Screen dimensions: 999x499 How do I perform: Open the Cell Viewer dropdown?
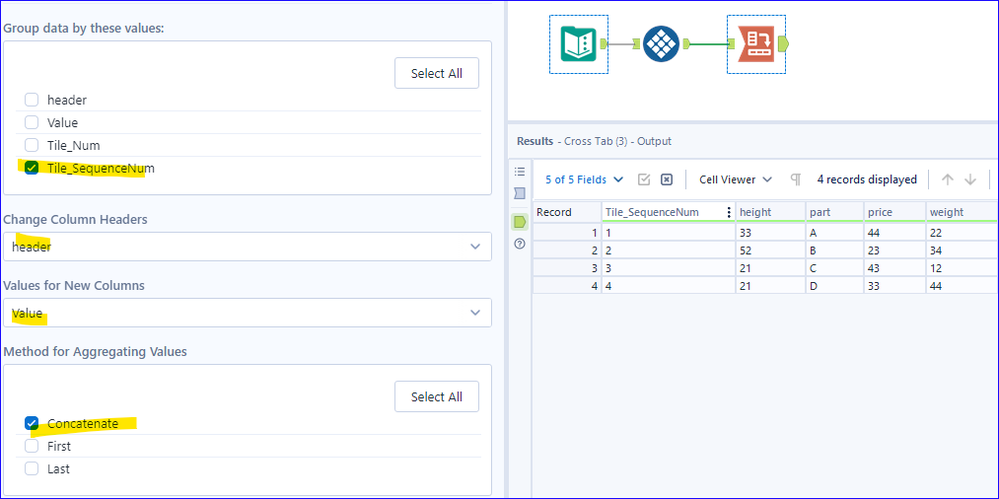click(735, 180)
